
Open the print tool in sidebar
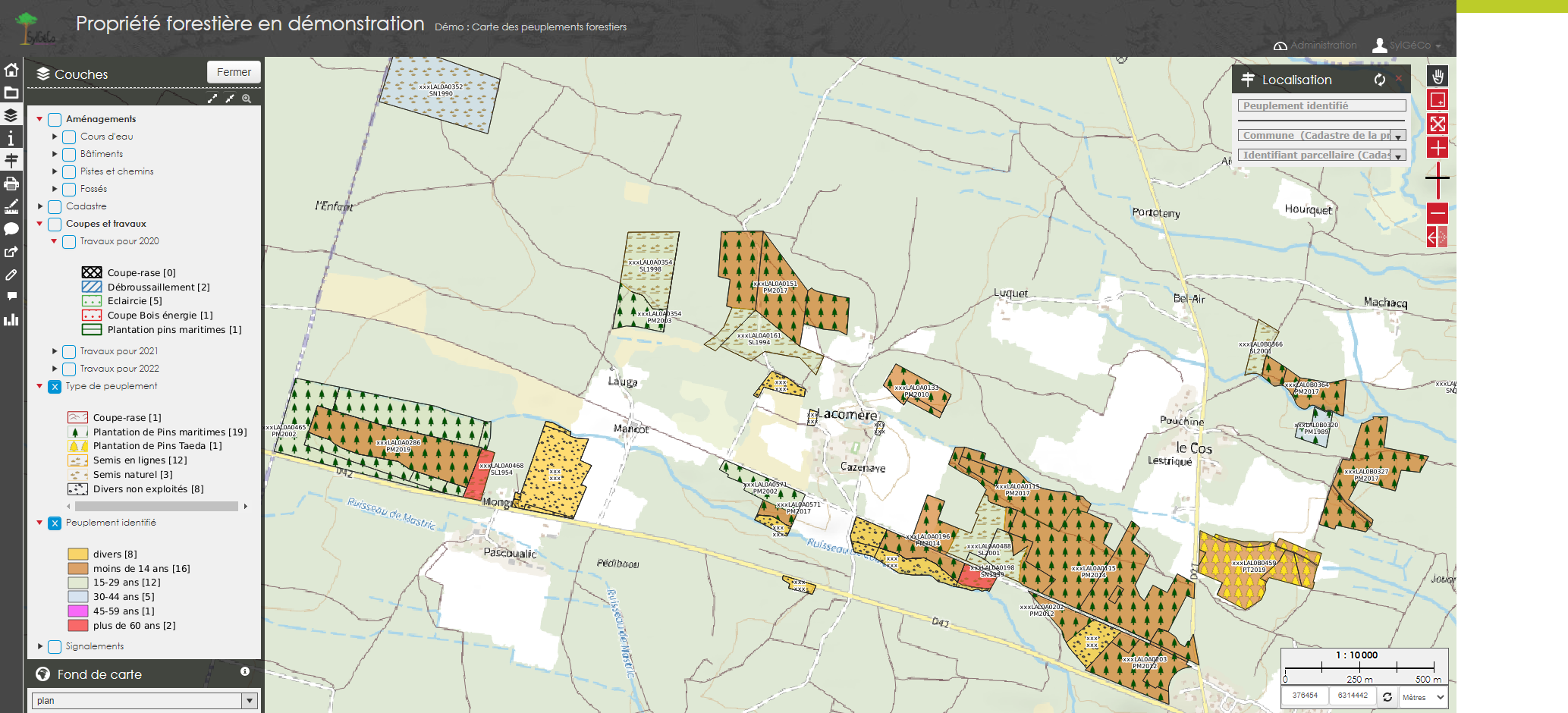tap(11, 184)
